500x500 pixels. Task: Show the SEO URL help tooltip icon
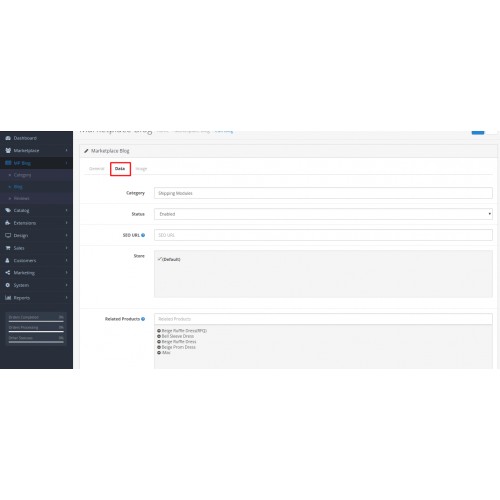[x=143, y=235]
